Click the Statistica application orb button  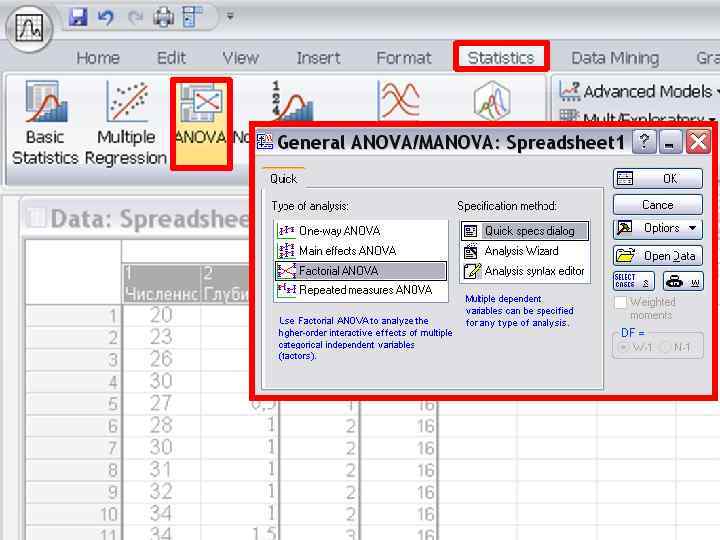29,27
